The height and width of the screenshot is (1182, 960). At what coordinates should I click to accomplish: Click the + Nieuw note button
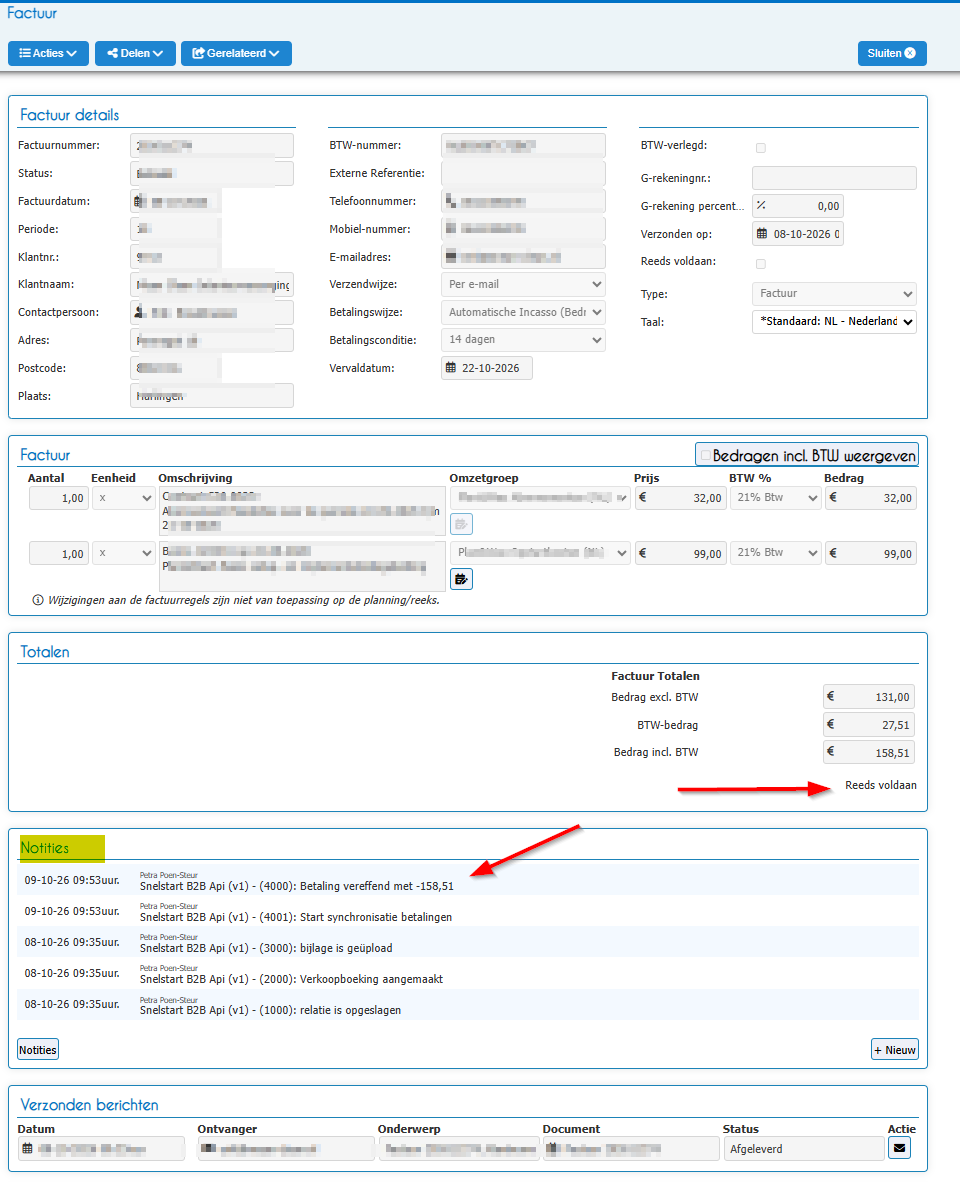point(894,1050)
